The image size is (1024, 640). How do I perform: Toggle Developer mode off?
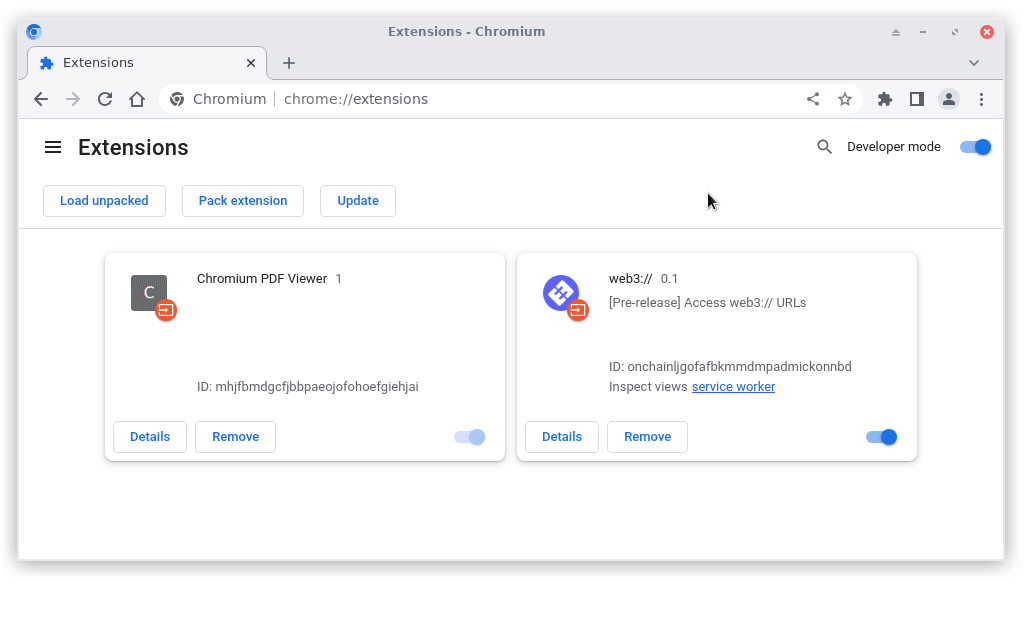(x=976, y=147)
